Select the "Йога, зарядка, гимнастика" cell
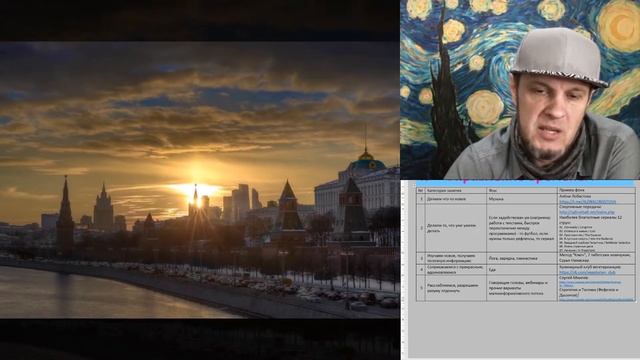This screenshot has width=640, height=360. 522,258
